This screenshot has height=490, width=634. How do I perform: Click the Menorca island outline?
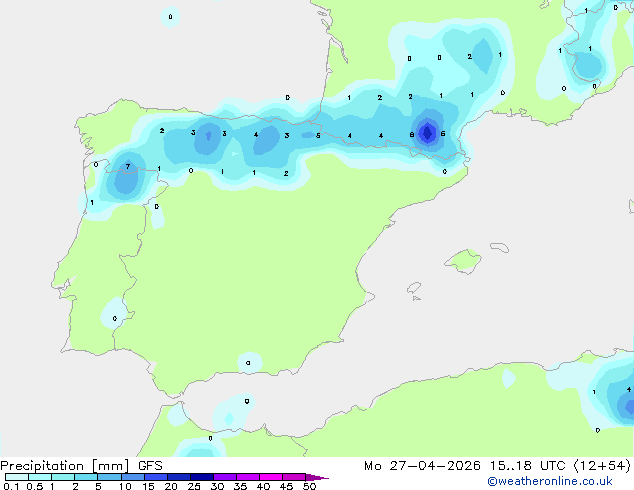tap(500, 247)
